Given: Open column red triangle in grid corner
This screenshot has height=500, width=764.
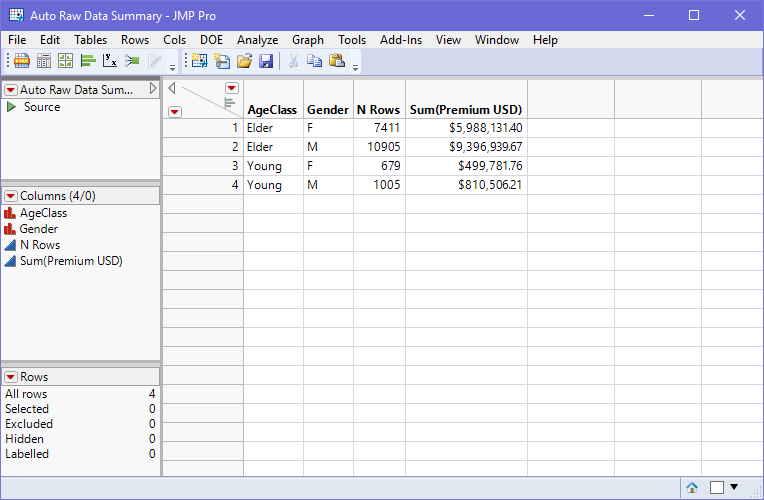Looking at the screenshot, I should (231, 88).
